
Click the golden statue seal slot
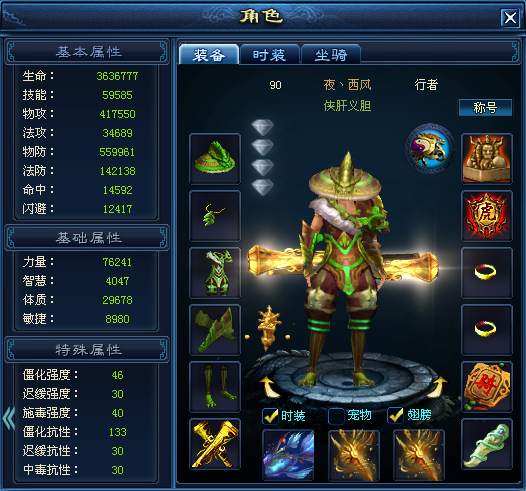tap(487, 159)
